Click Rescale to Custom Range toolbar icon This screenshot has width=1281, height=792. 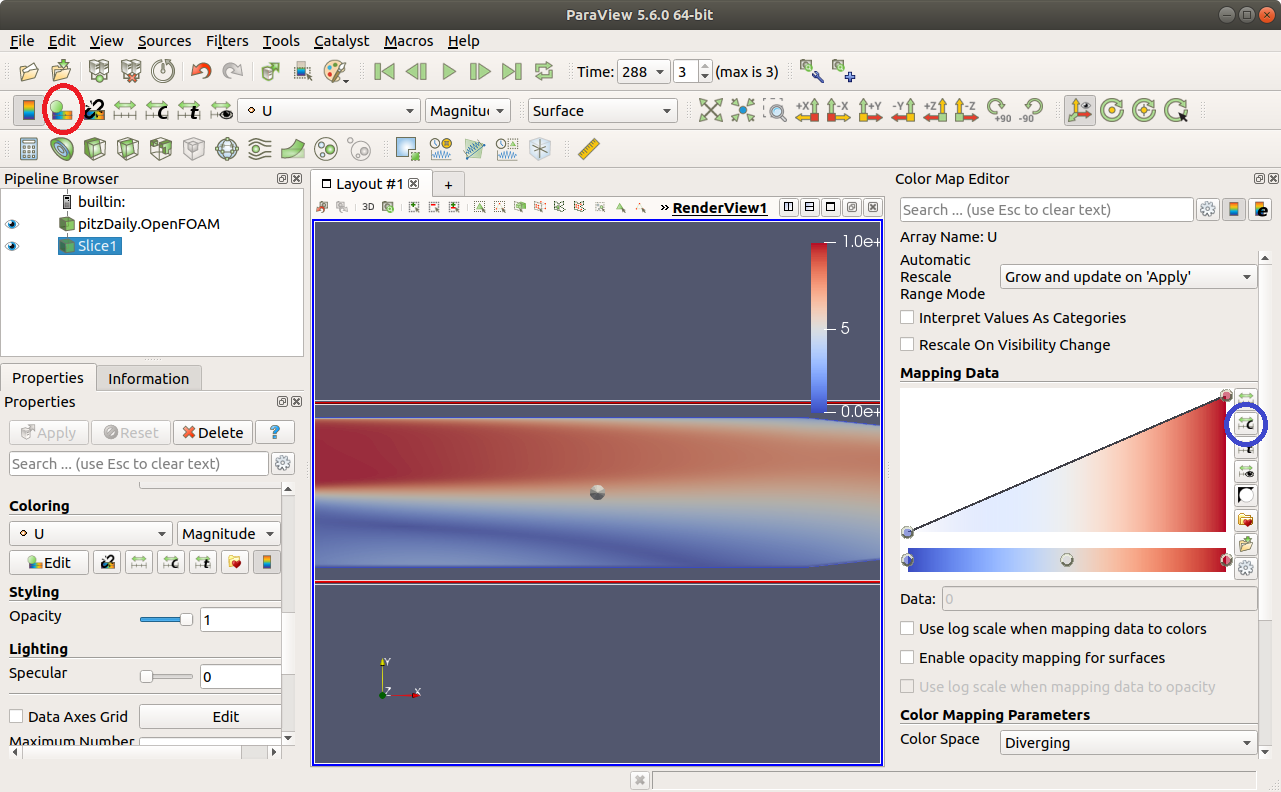tap(157, 110)
